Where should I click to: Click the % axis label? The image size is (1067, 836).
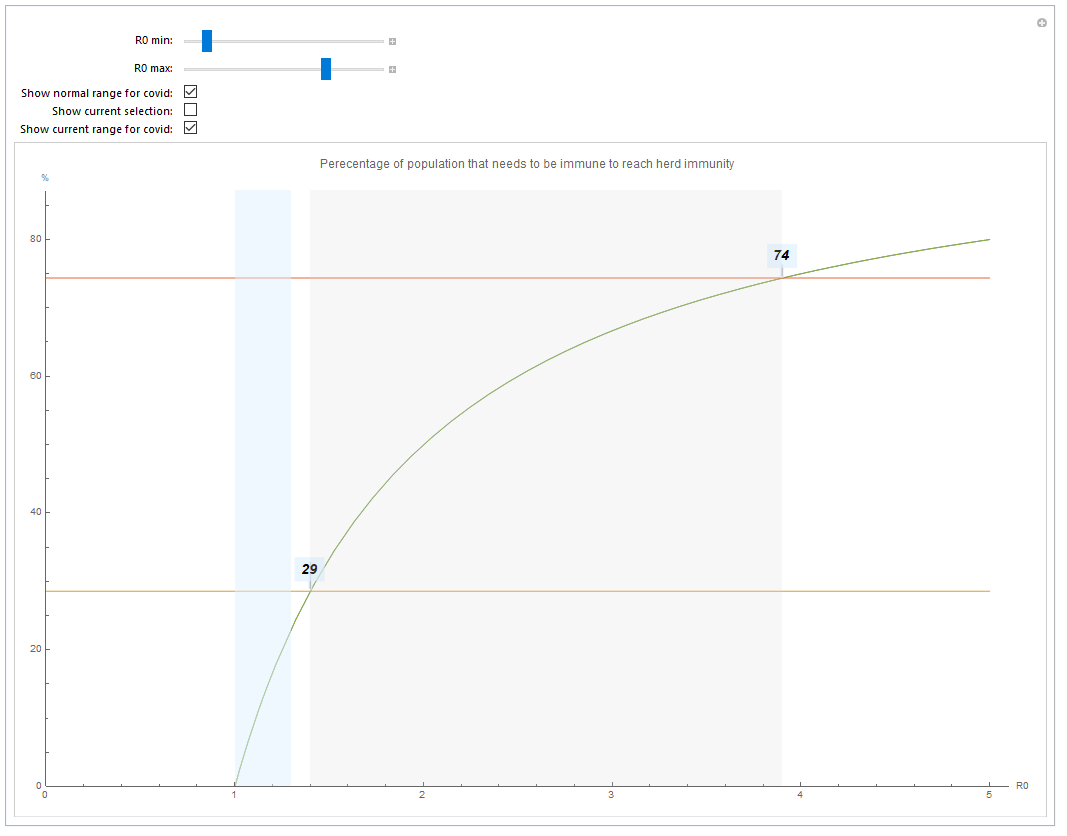point(44,178)
